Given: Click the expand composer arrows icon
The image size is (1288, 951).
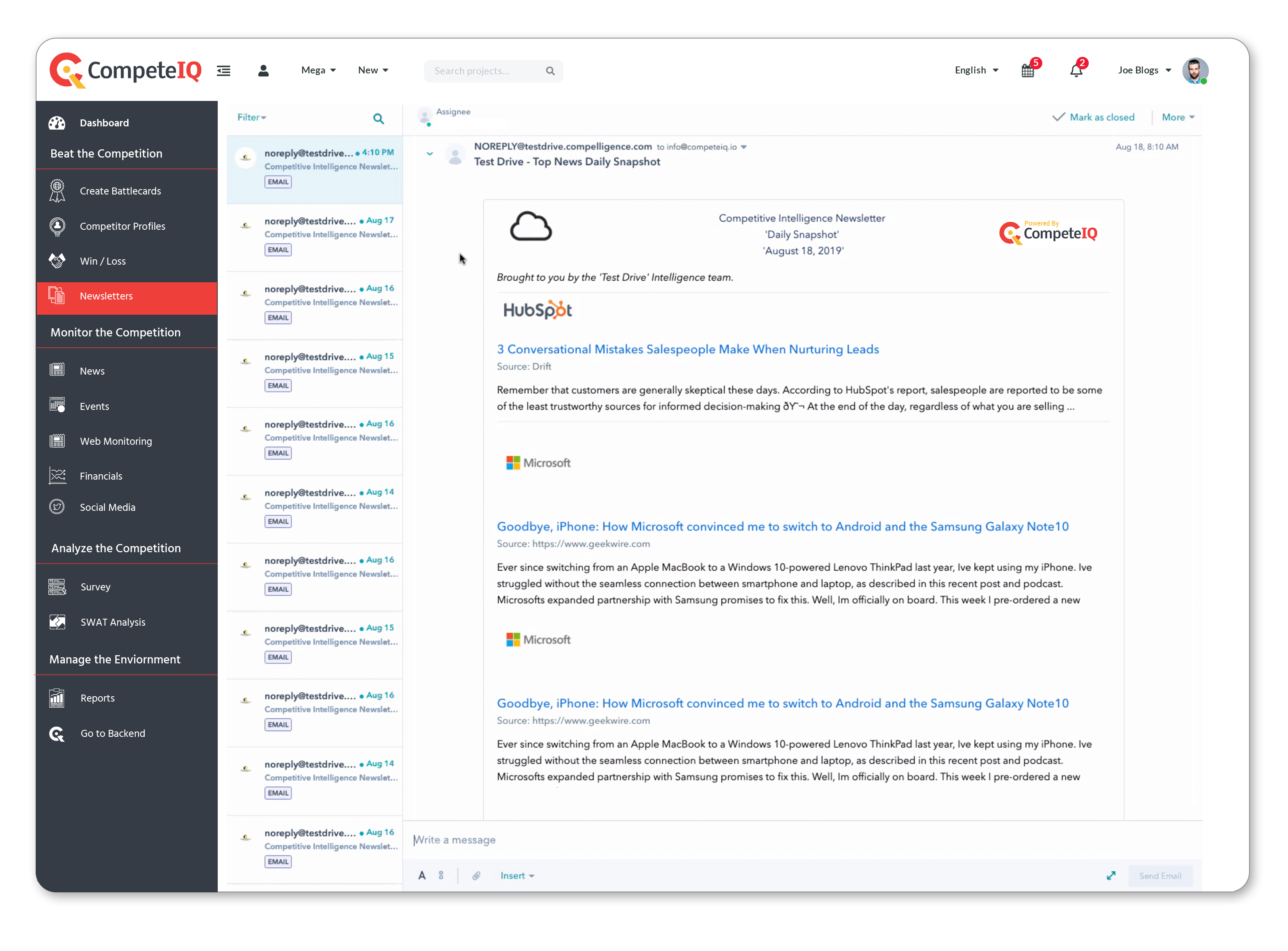Looking at the screenshot, I should coord(1110,875).
